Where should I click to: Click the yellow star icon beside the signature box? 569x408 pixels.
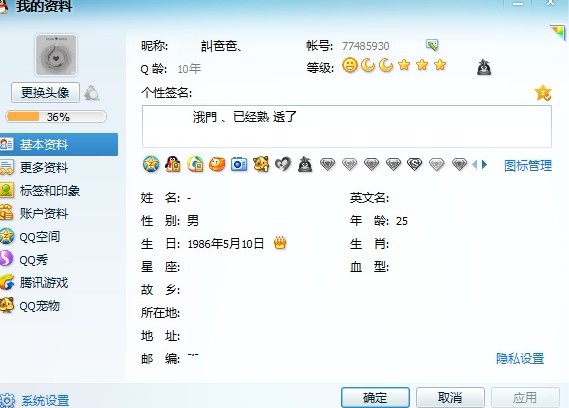coord(543,93)
